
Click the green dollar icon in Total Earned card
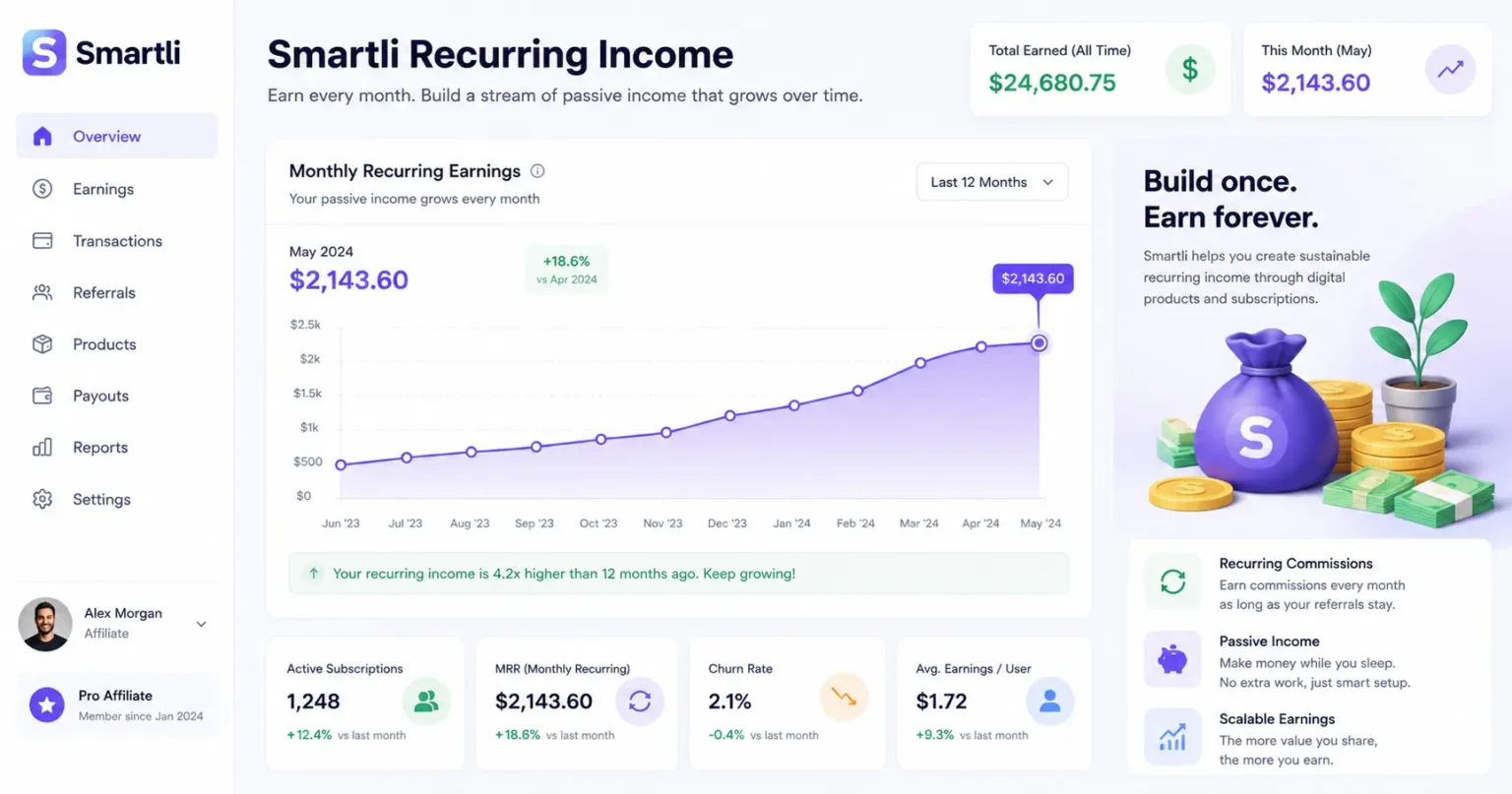[1190, 70]
